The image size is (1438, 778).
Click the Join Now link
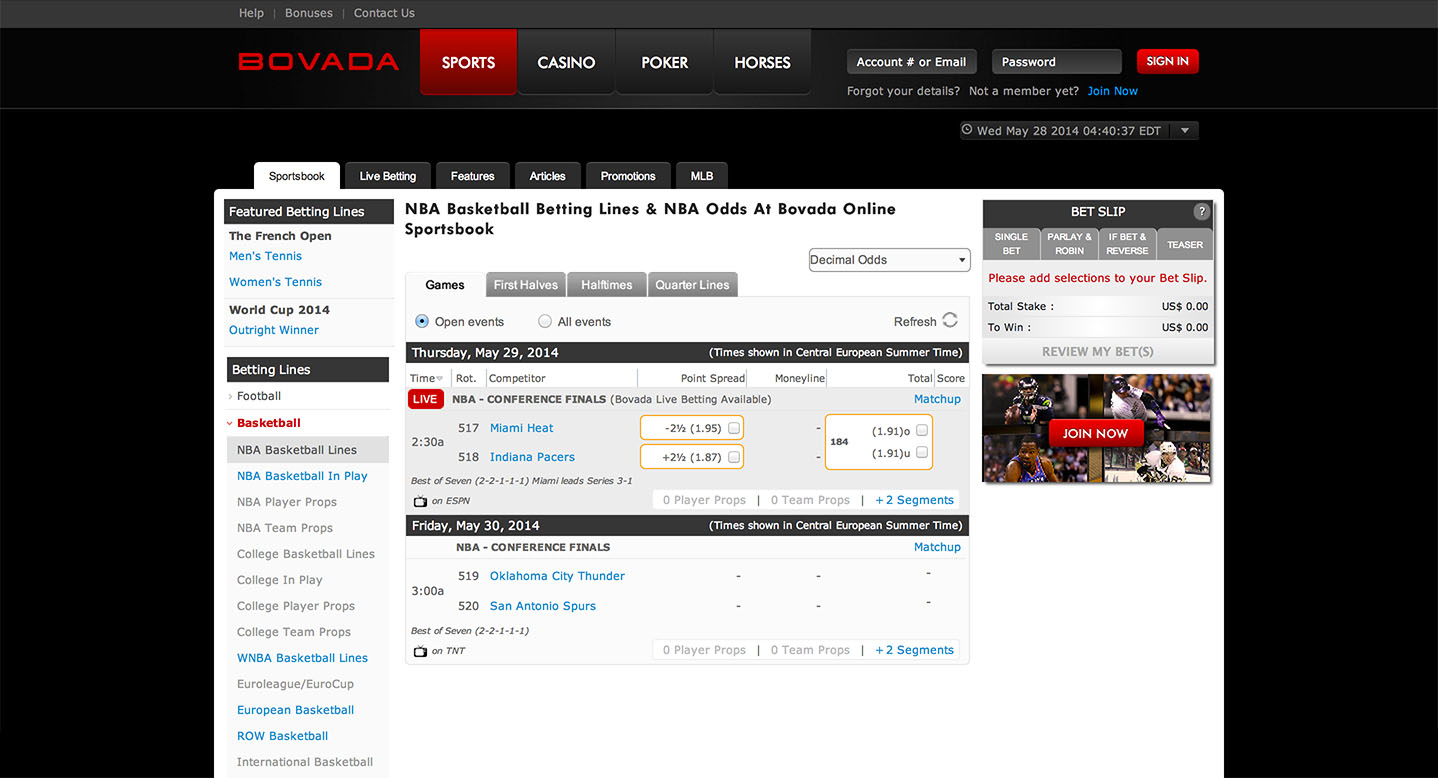click(1113, 91)
